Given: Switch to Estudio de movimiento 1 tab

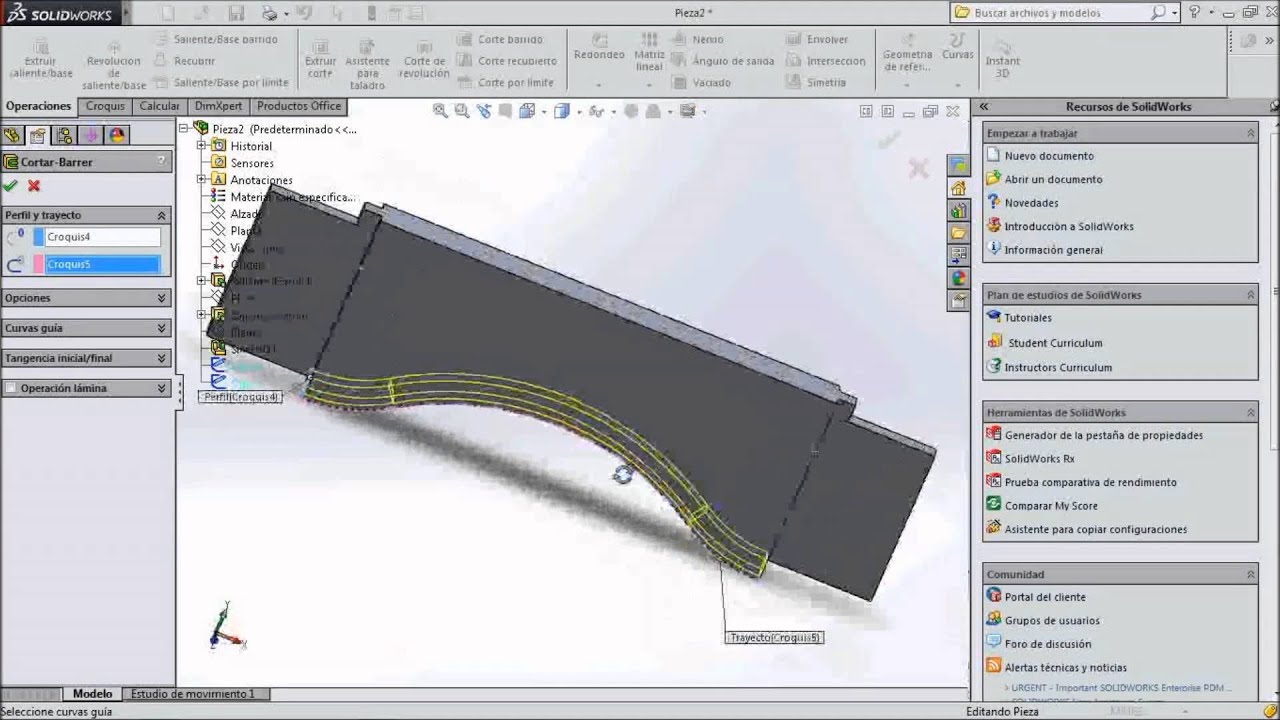Looking at the screenshot, I should [193, 694].
